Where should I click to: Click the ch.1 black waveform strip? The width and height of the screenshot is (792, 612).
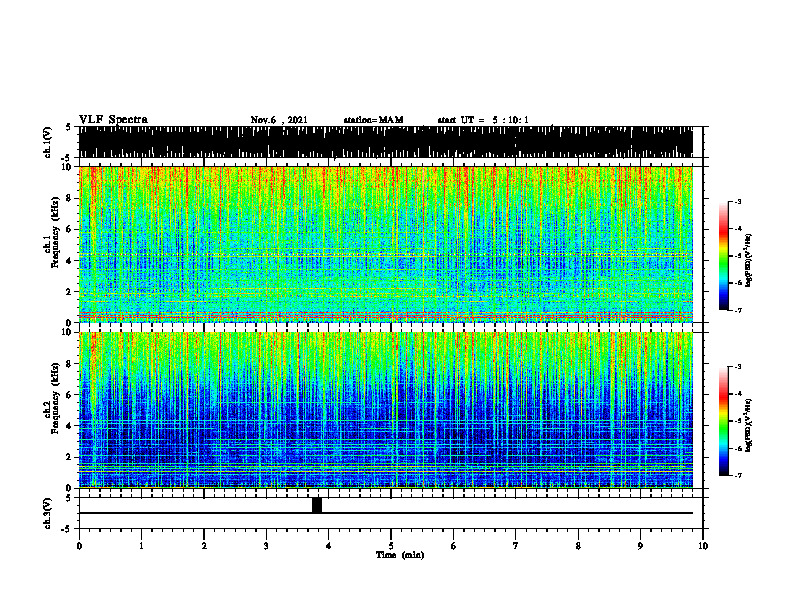(x=386, y=142)
